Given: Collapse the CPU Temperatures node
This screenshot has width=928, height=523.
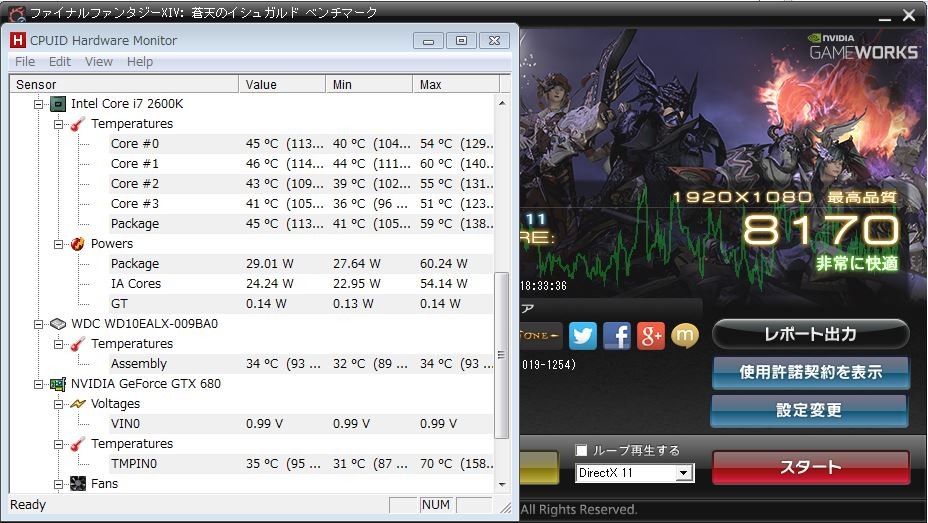Looking at the screenshot, I should [x=59, y=124].
